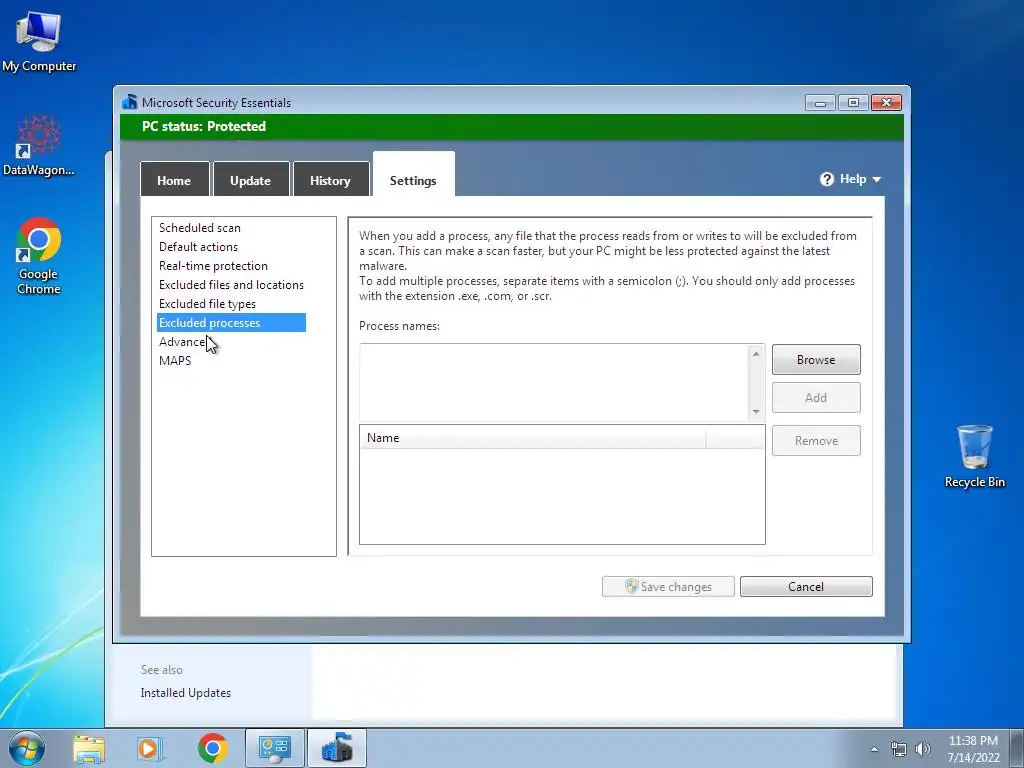Click the Security Essentials title bar icon
1024x768 pixels.
pyautogui.click(x=129, y=103)
